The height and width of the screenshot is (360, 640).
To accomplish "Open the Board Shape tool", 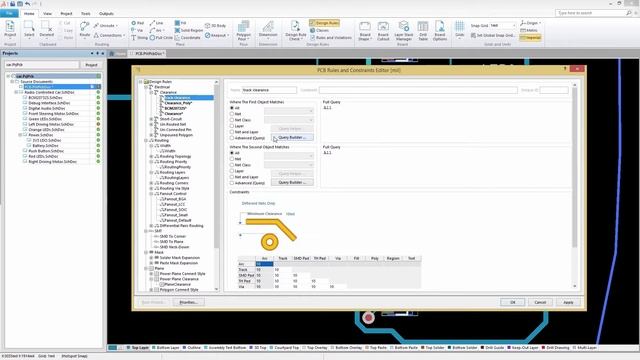I will [364, 30].
